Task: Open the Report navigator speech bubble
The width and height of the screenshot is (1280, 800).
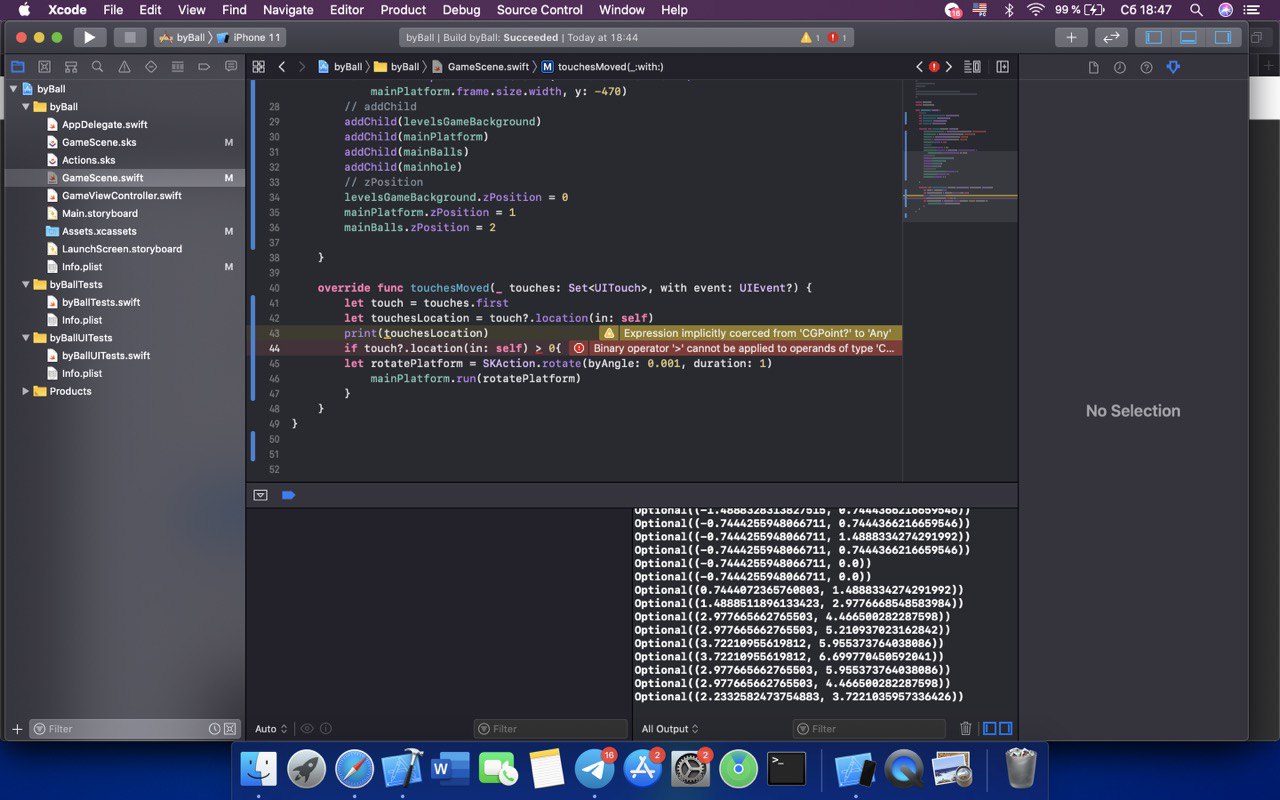Action: coord(231,67)
